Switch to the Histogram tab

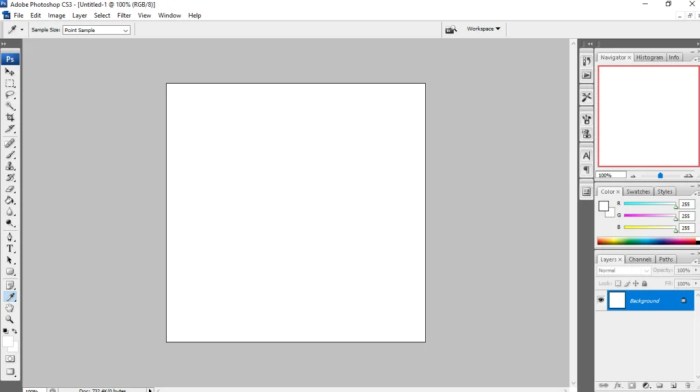coord(650,58)
